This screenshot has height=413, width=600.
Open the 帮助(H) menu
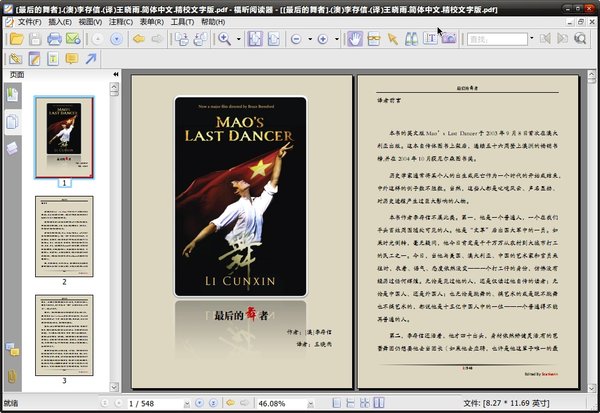click(x=213, y=21)
